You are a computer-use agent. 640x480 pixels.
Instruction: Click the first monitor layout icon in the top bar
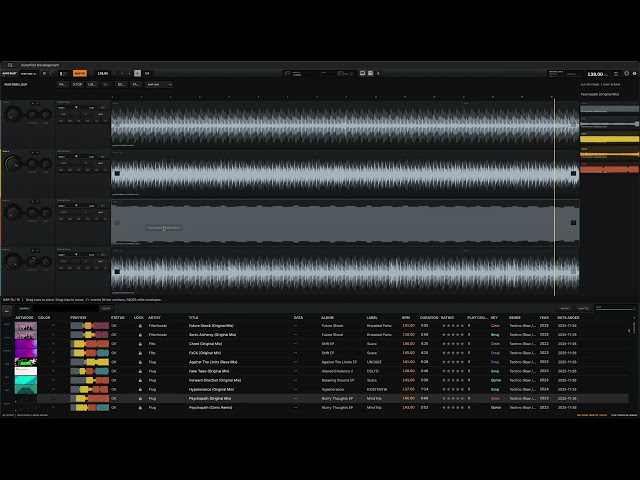coord(362,73)
